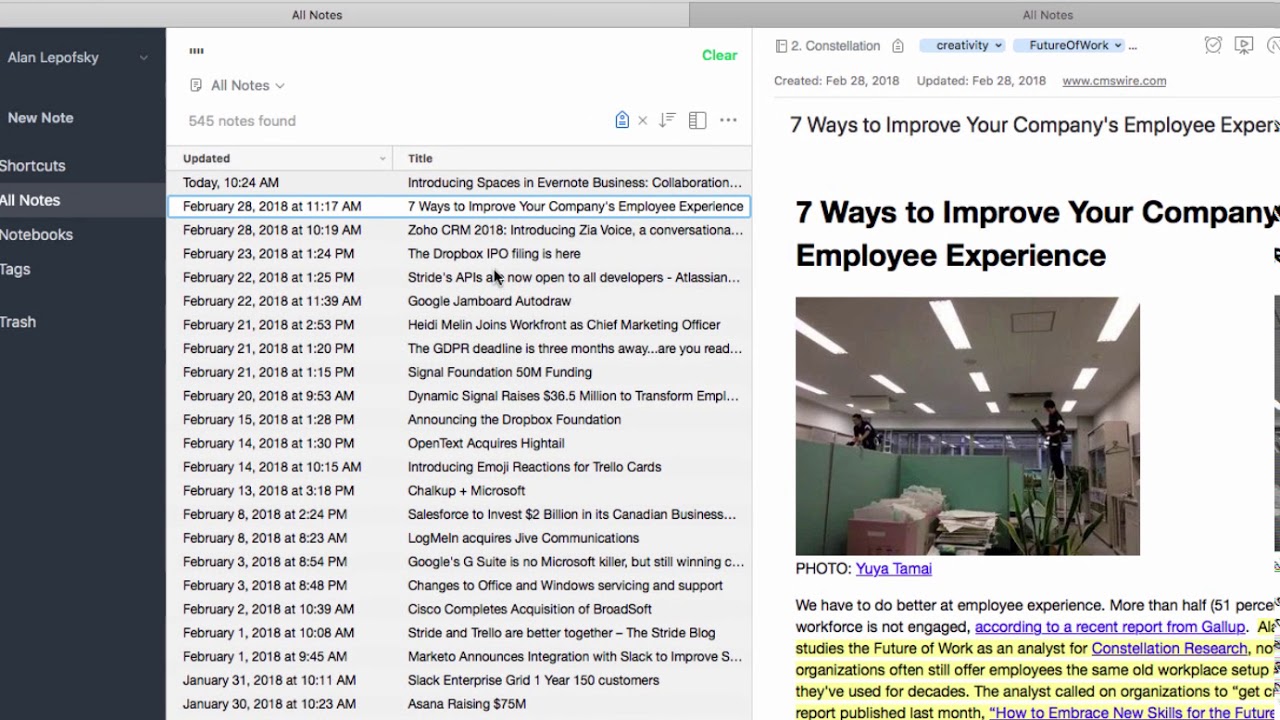Select note Cisco Completes Acquisition of BroadSoft
This screenshot has height=720, width=1280.
[x=459, y=609]
